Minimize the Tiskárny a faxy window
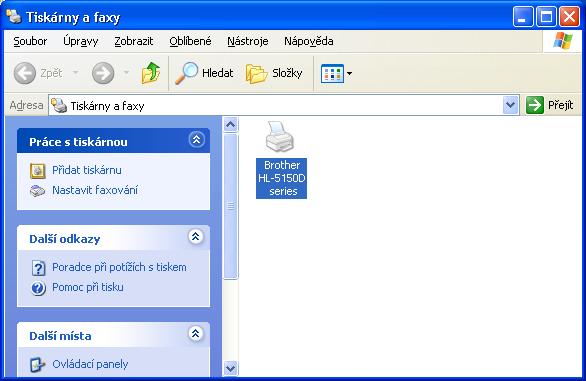Viewport: 586px width, 381px height. tap(523, 17)
